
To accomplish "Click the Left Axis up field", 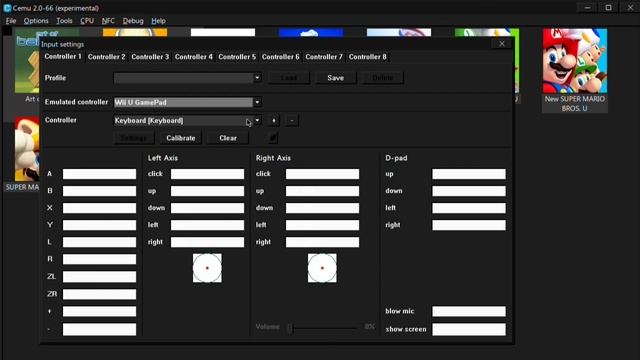I will (207, 191).
